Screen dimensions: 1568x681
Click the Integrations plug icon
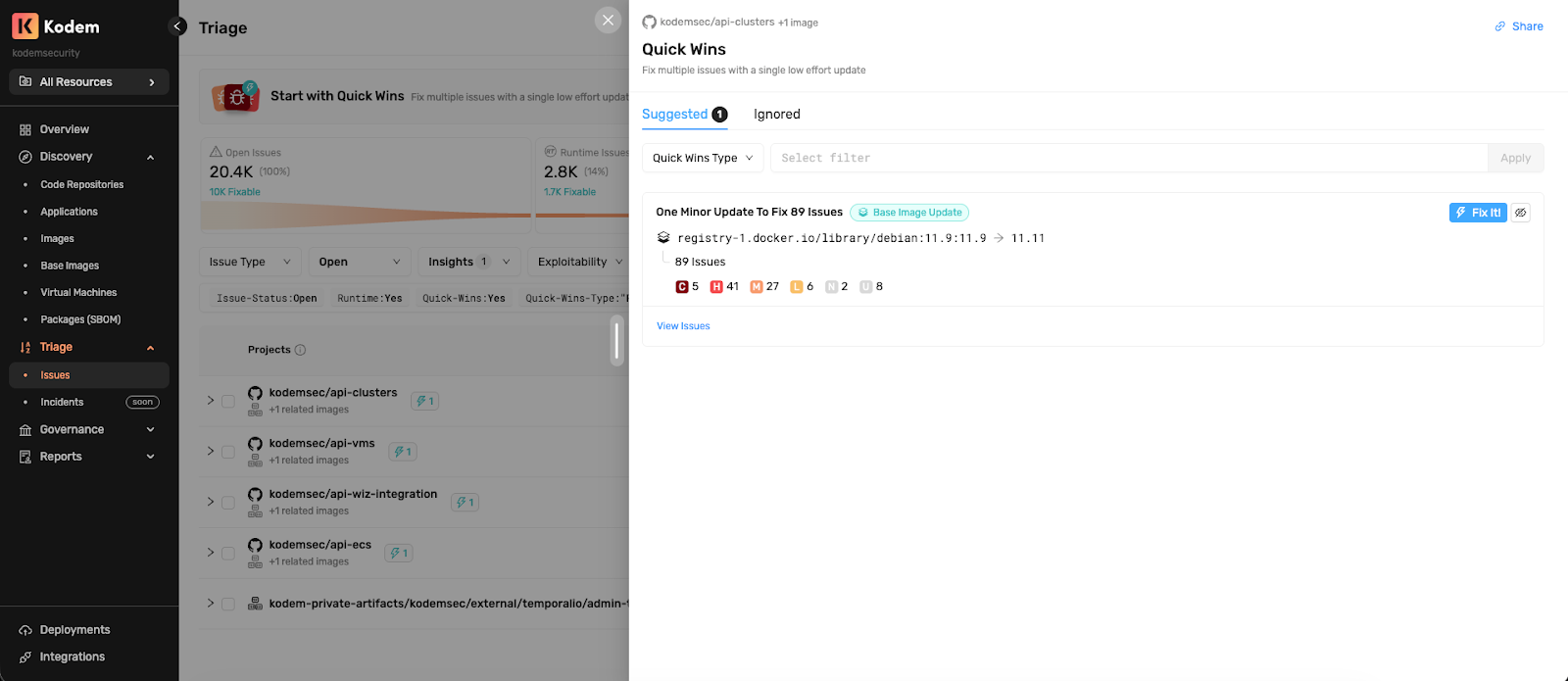(x=25, y=657)
